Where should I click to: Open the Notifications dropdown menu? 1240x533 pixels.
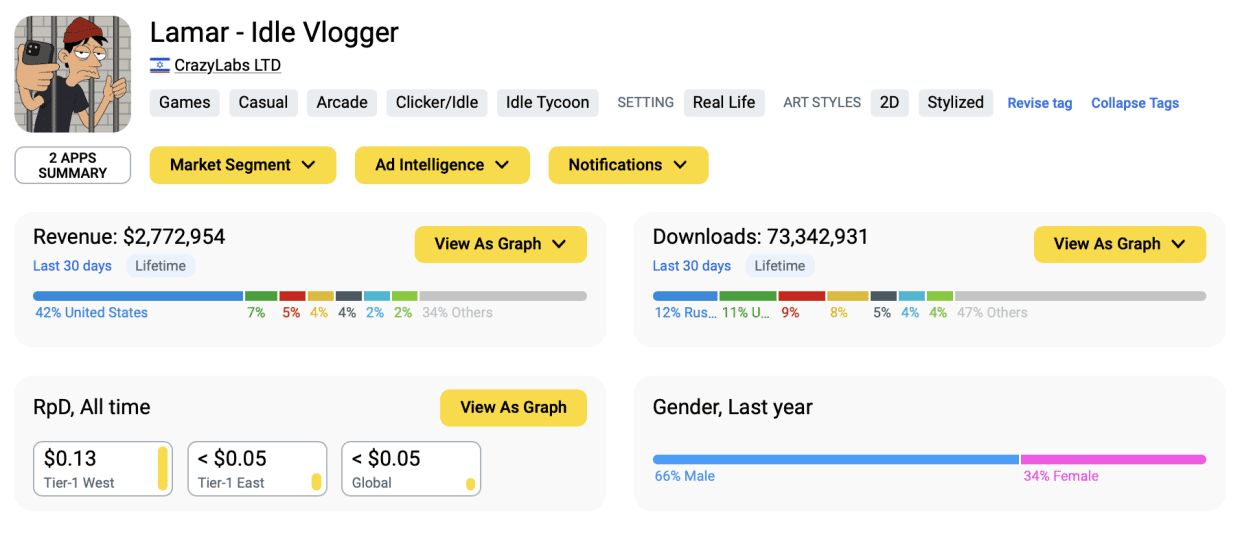tap(627, 165)
